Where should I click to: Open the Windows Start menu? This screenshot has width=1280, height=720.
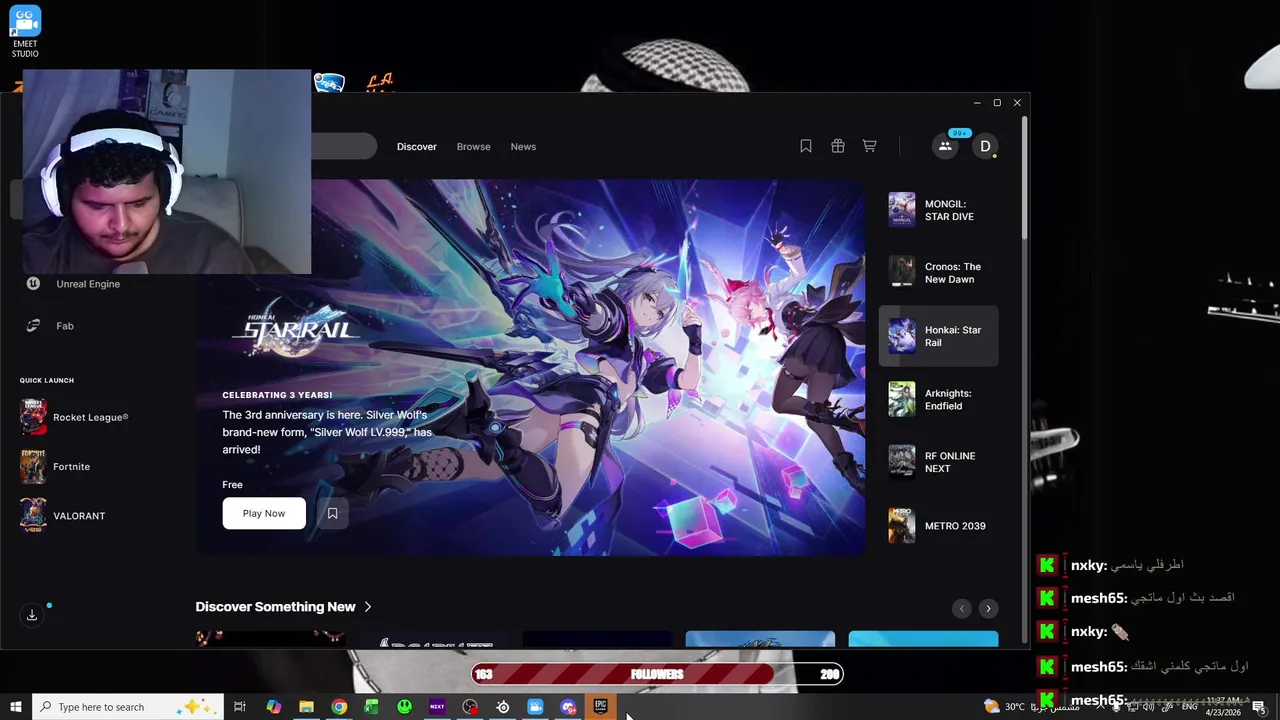tap(15, 707)
